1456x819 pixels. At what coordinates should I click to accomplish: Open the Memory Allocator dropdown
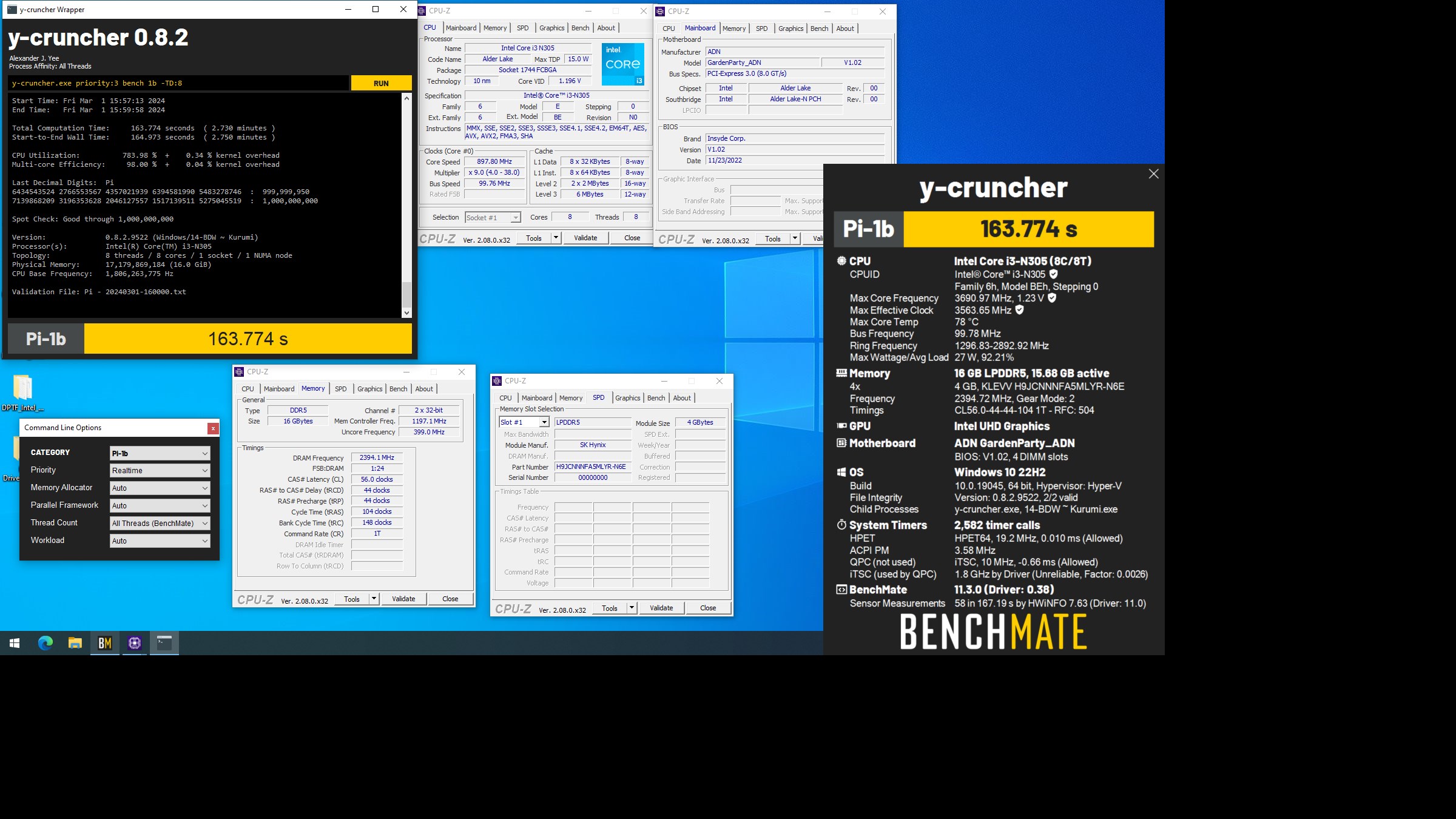click(x=160, y=488)
